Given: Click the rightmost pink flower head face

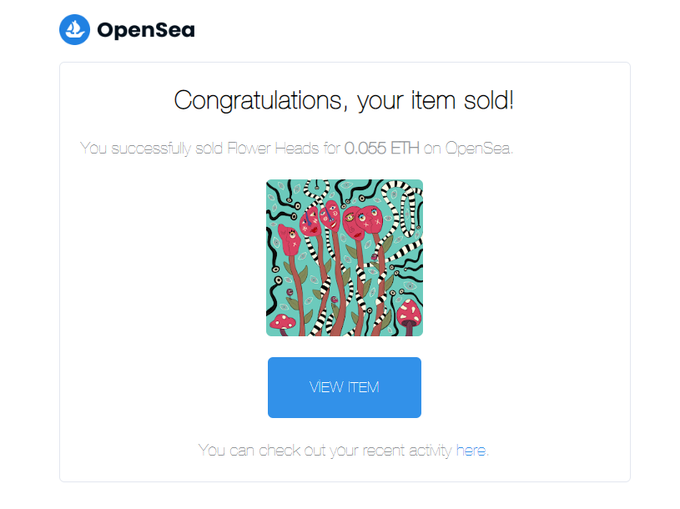Looking at the screenshot, I should [x=369, y=219].
